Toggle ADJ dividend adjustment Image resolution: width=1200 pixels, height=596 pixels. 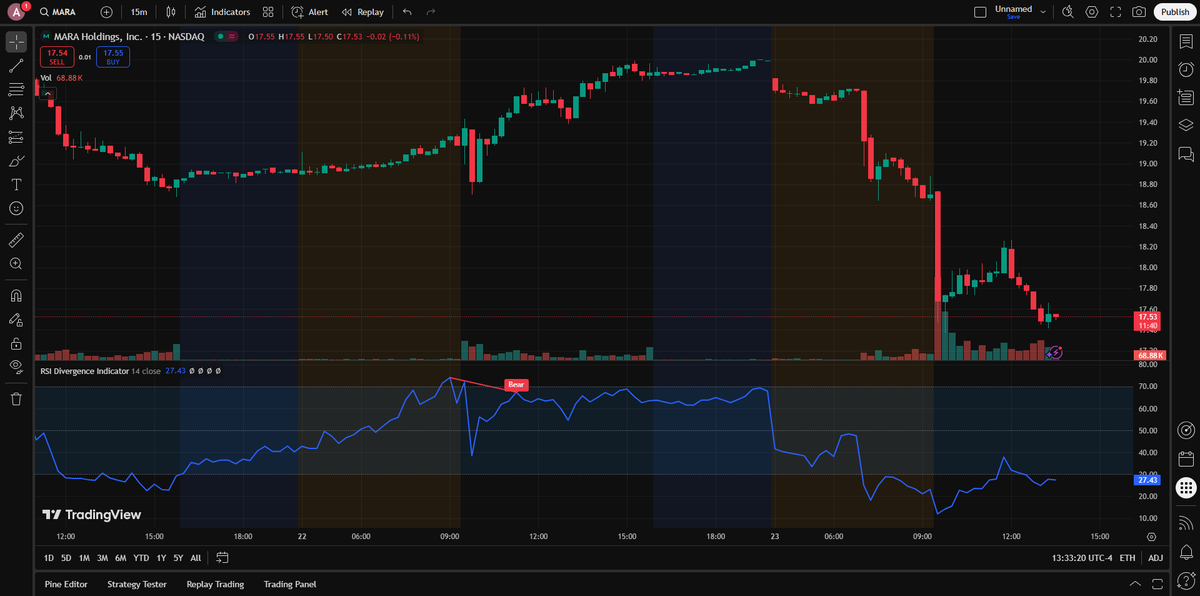pyautogui.click(x=1156, y=557)
